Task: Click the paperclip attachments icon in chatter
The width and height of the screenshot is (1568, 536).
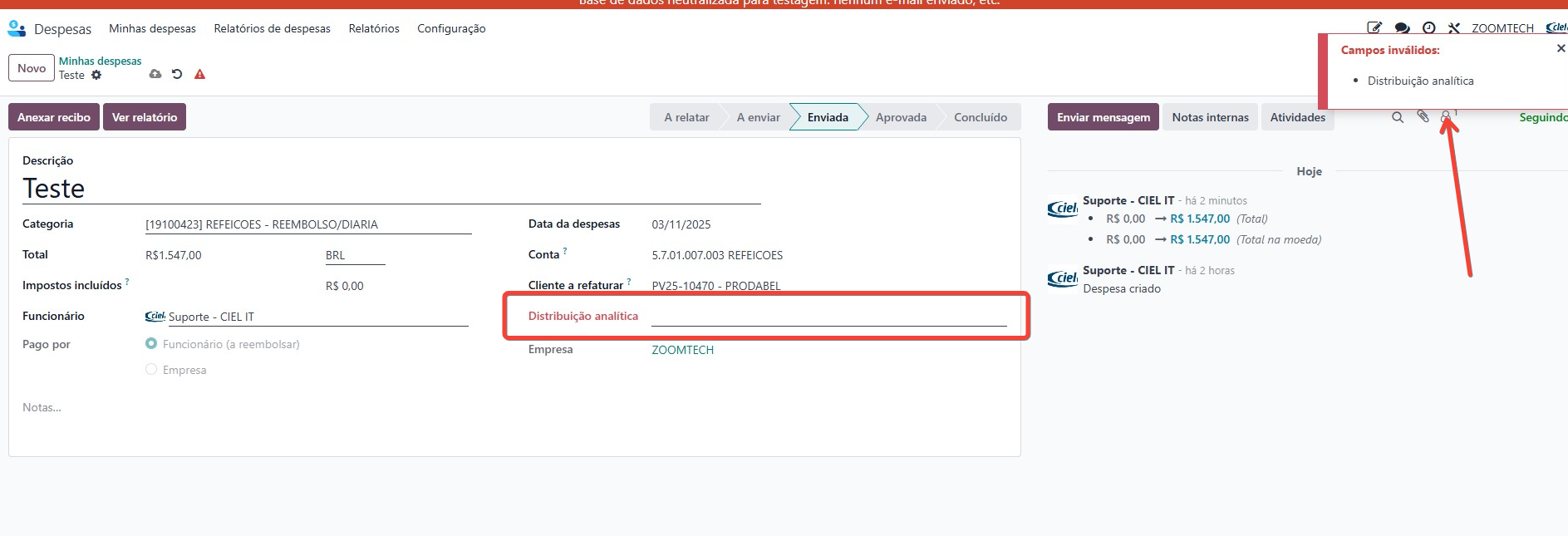Action: (1423, 117)
